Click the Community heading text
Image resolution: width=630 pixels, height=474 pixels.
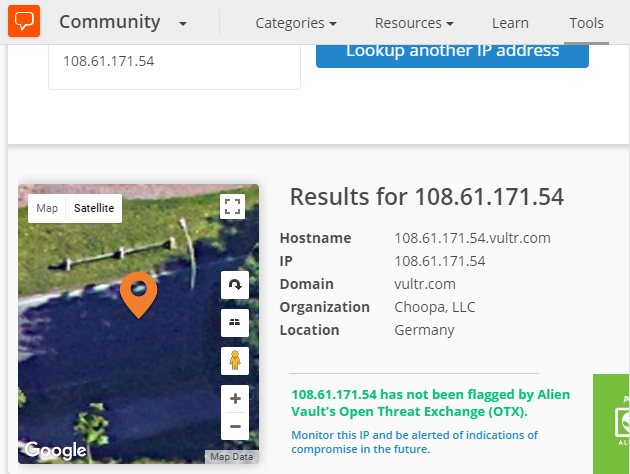point(110,22)
